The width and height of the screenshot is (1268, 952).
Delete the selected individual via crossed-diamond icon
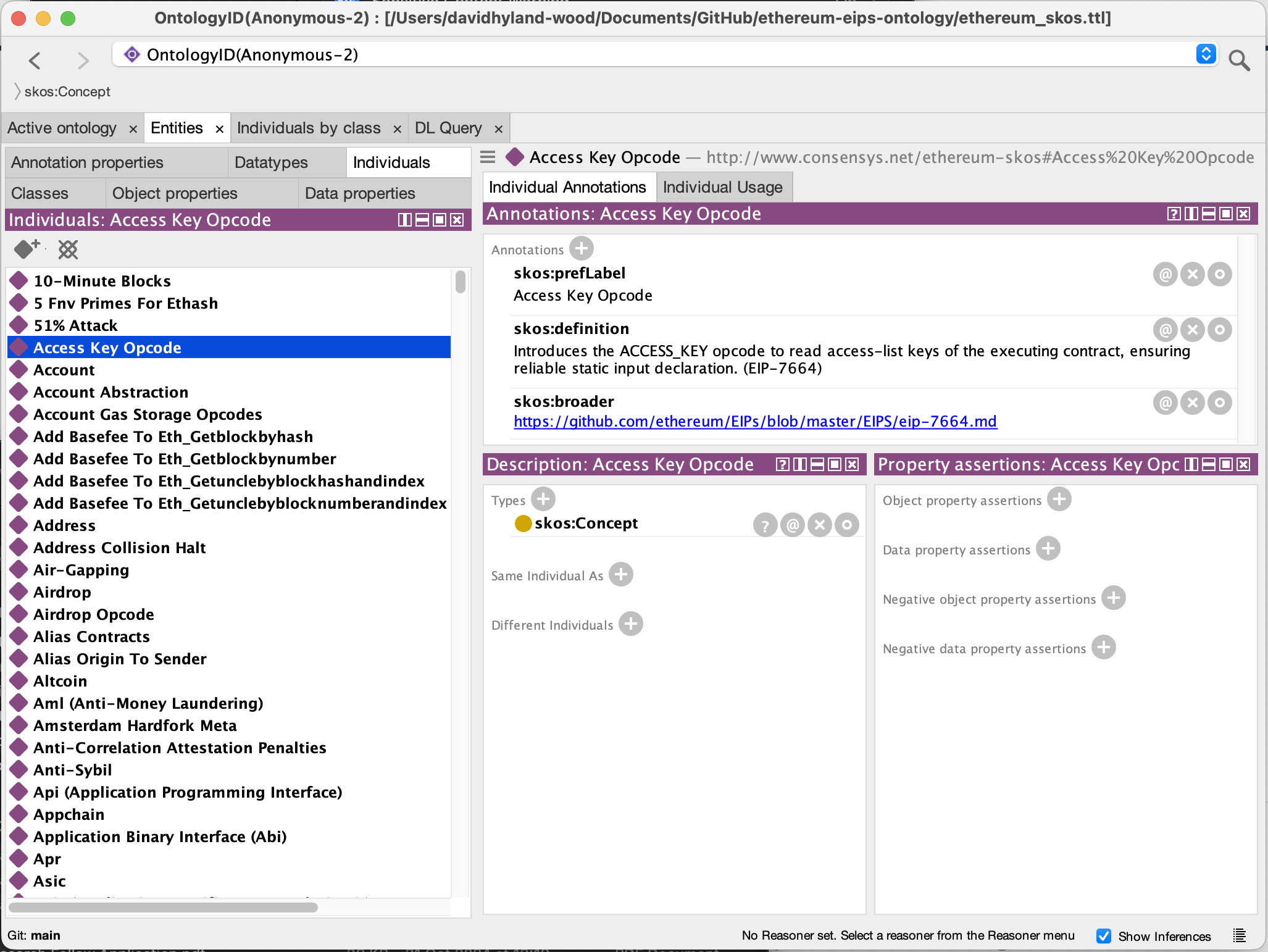(68, 249)
